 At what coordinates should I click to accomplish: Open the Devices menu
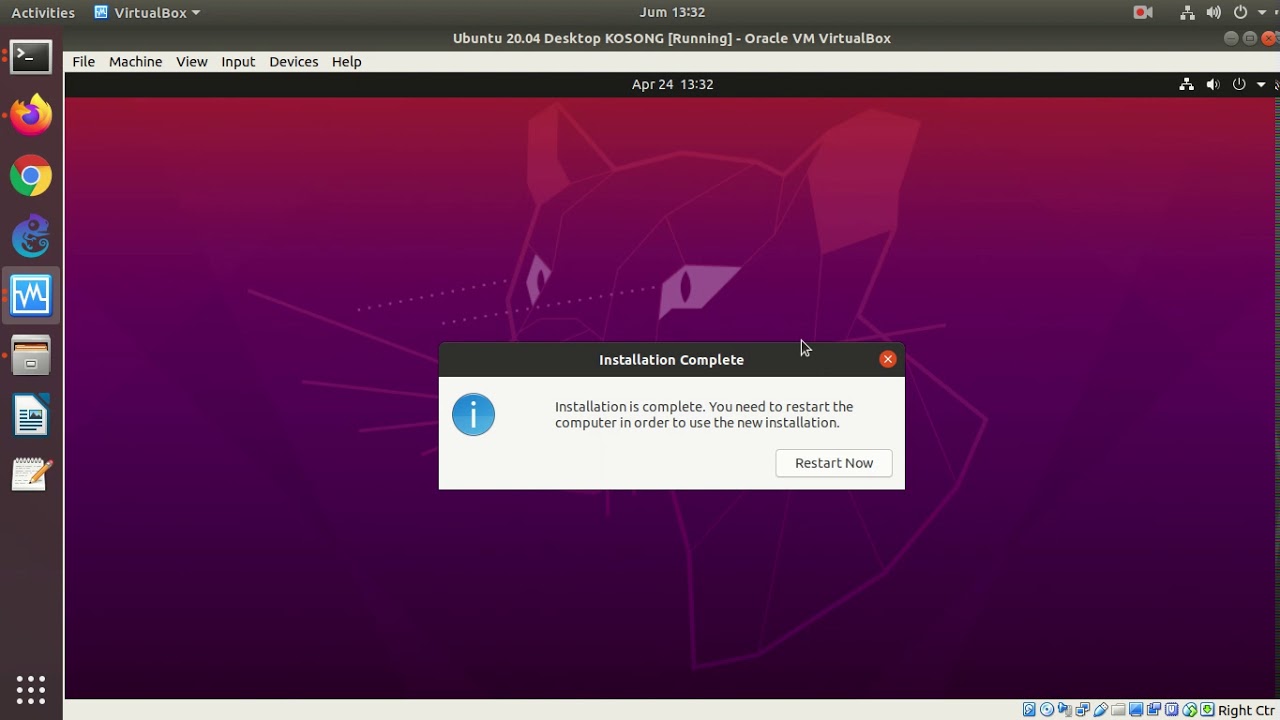pos(294,62)
